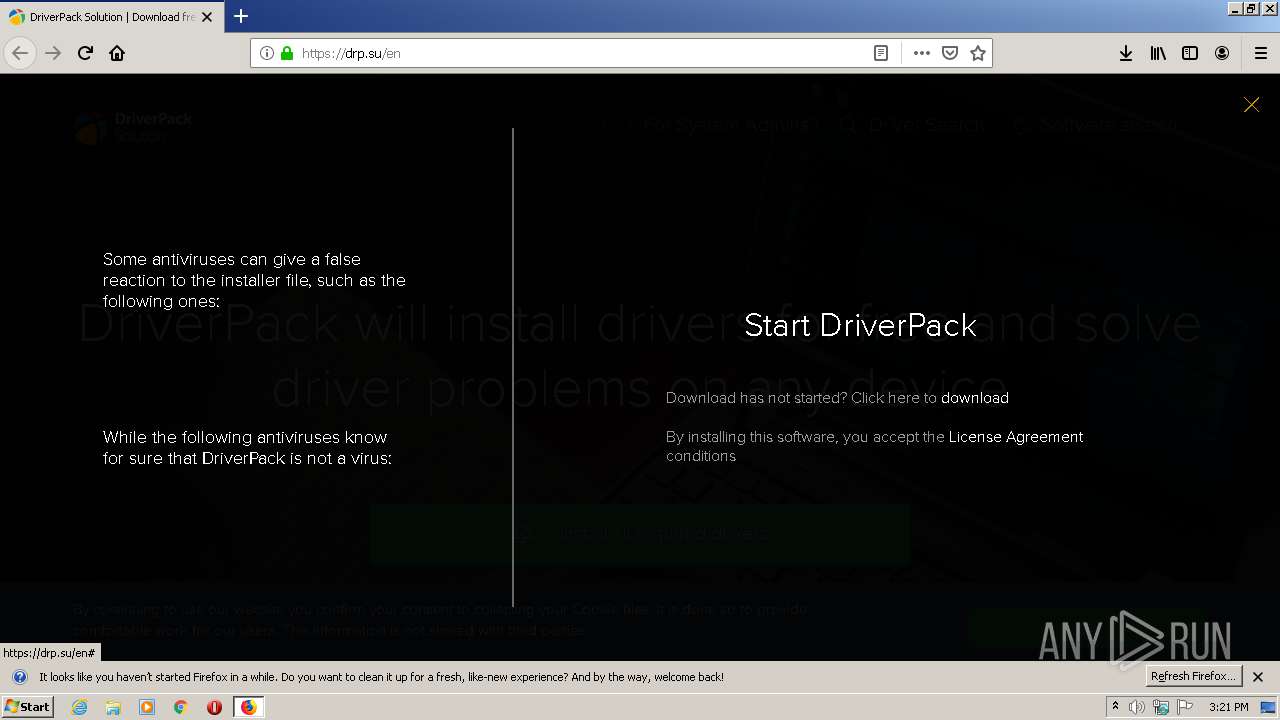
Task: Open the Windows Start menu
Action: pyautogui.click(x=27, y=706)
